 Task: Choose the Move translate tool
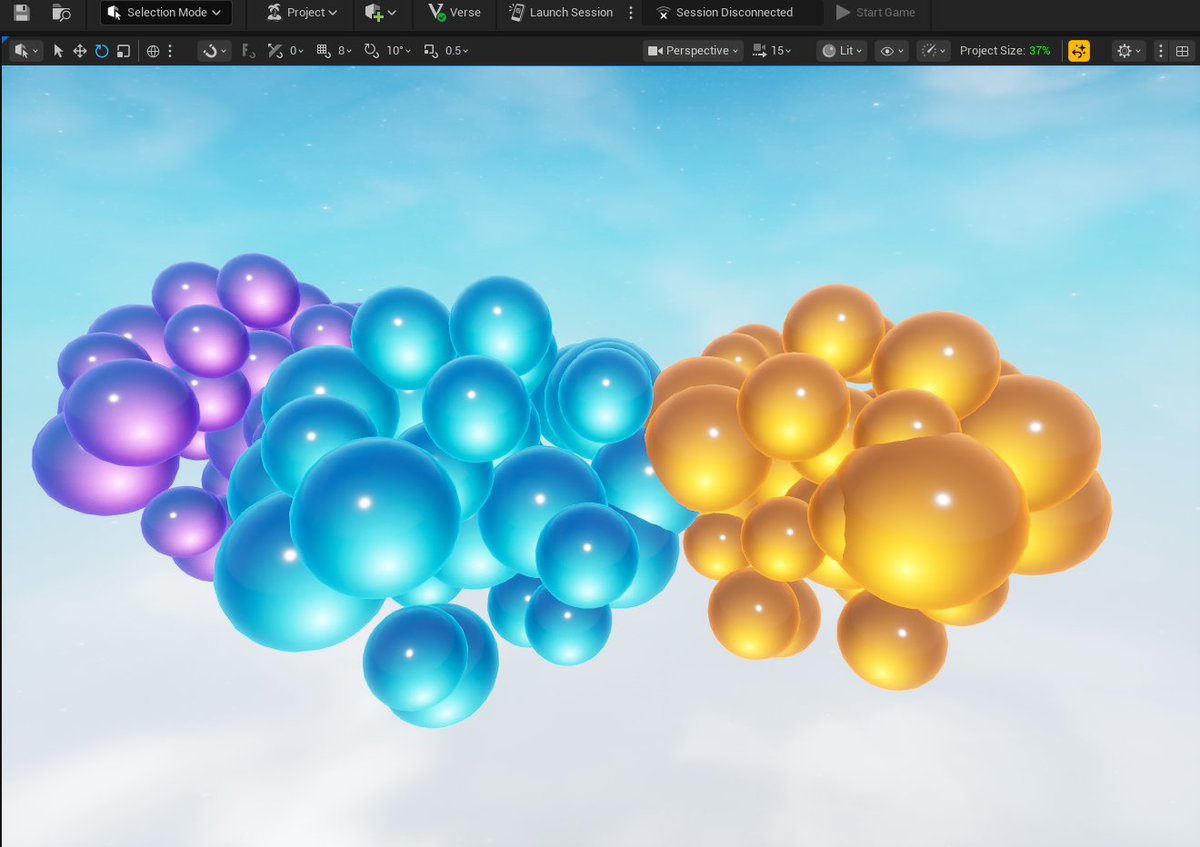80,51
